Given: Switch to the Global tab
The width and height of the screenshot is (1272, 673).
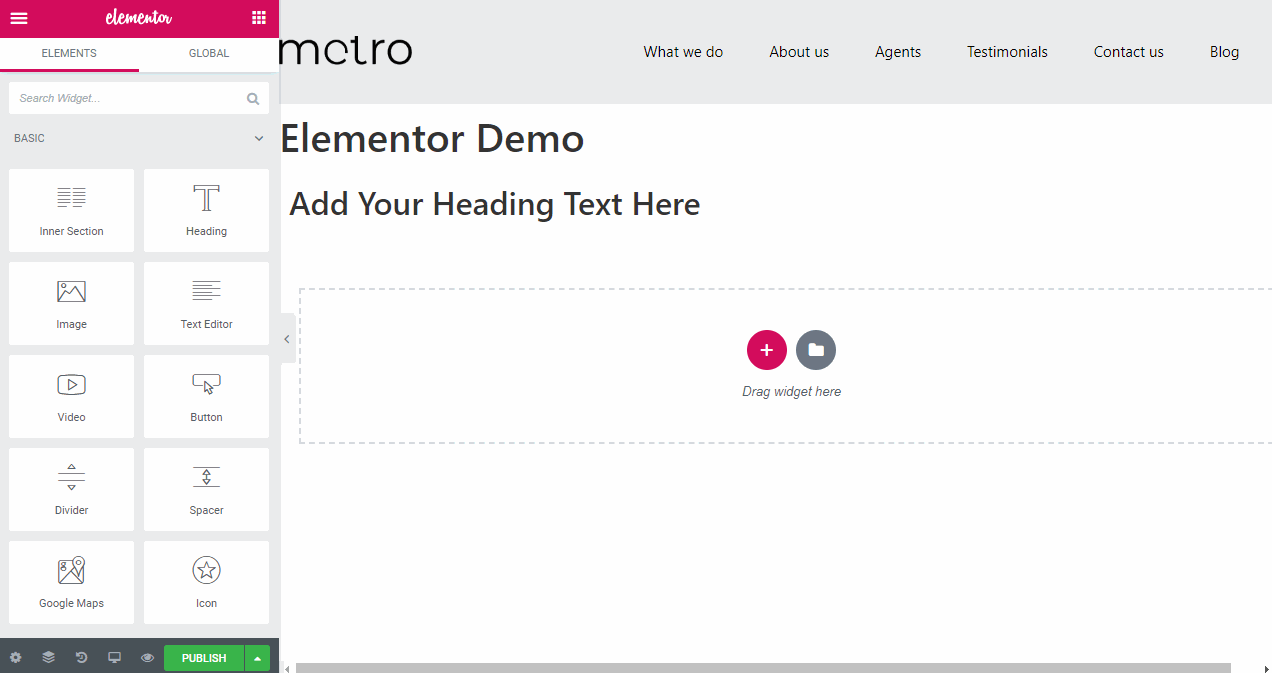Looking at the screenshot, I should tap(209, 53).
